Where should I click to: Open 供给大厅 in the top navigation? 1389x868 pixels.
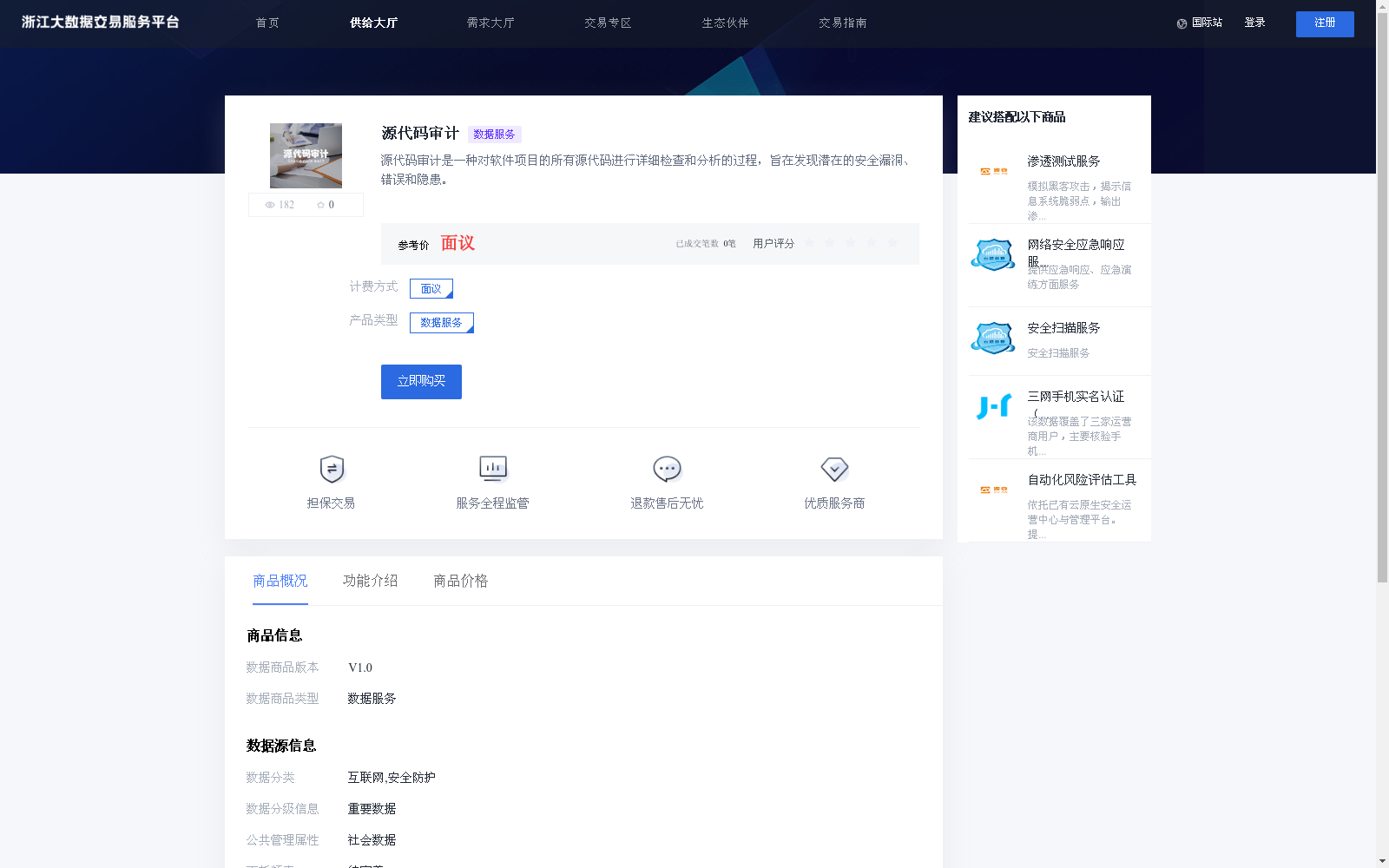[x=373, y=23]
